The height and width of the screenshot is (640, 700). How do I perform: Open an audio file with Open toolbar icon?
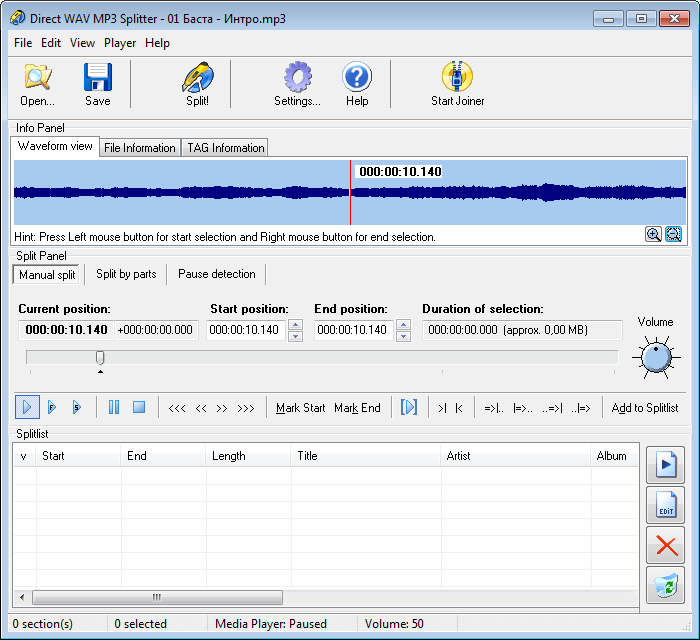pos(38,84)
